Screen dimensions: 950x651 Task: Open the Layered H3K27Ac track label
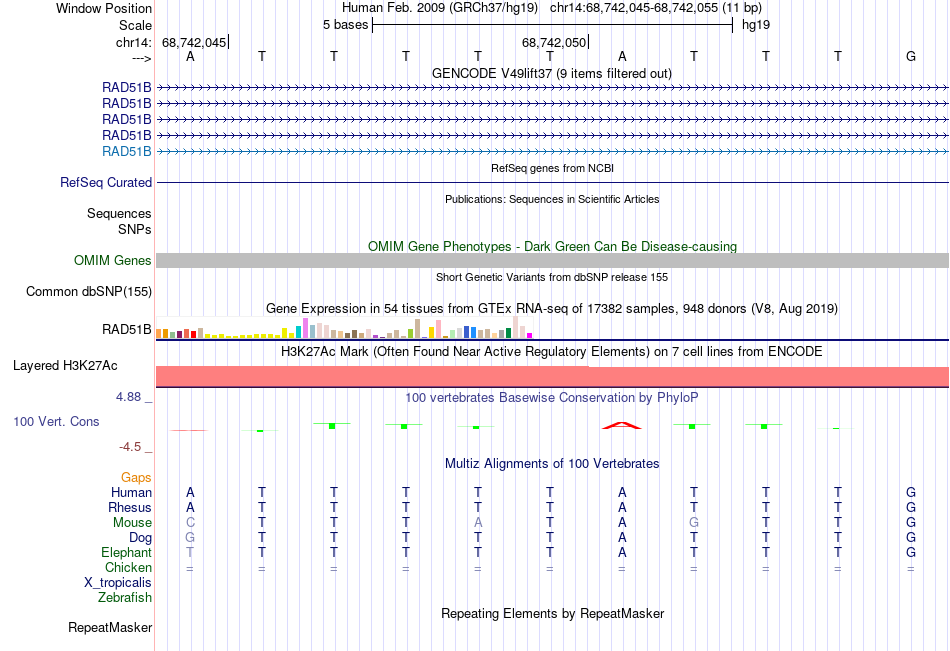[65, 366]
